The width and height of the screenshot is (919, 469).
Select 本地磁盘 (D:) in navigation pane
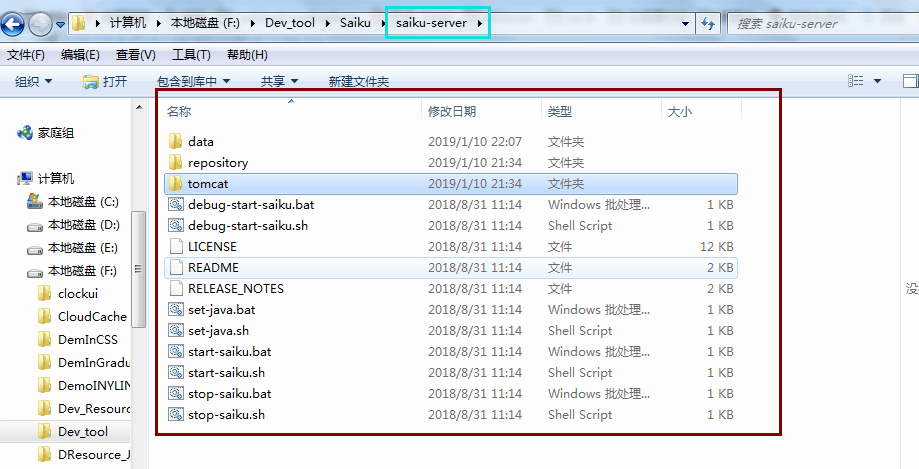(x=83, y=225)
